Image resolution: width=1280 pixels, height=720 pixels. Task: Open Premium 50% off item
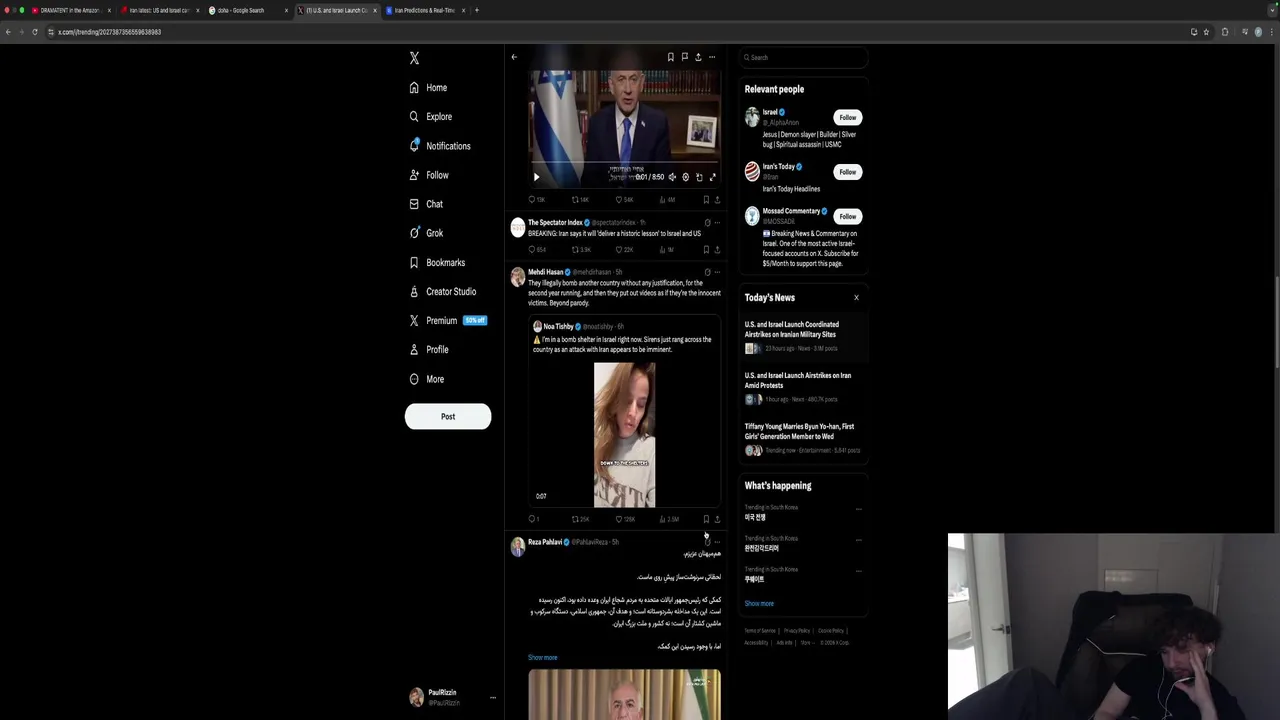447,320
